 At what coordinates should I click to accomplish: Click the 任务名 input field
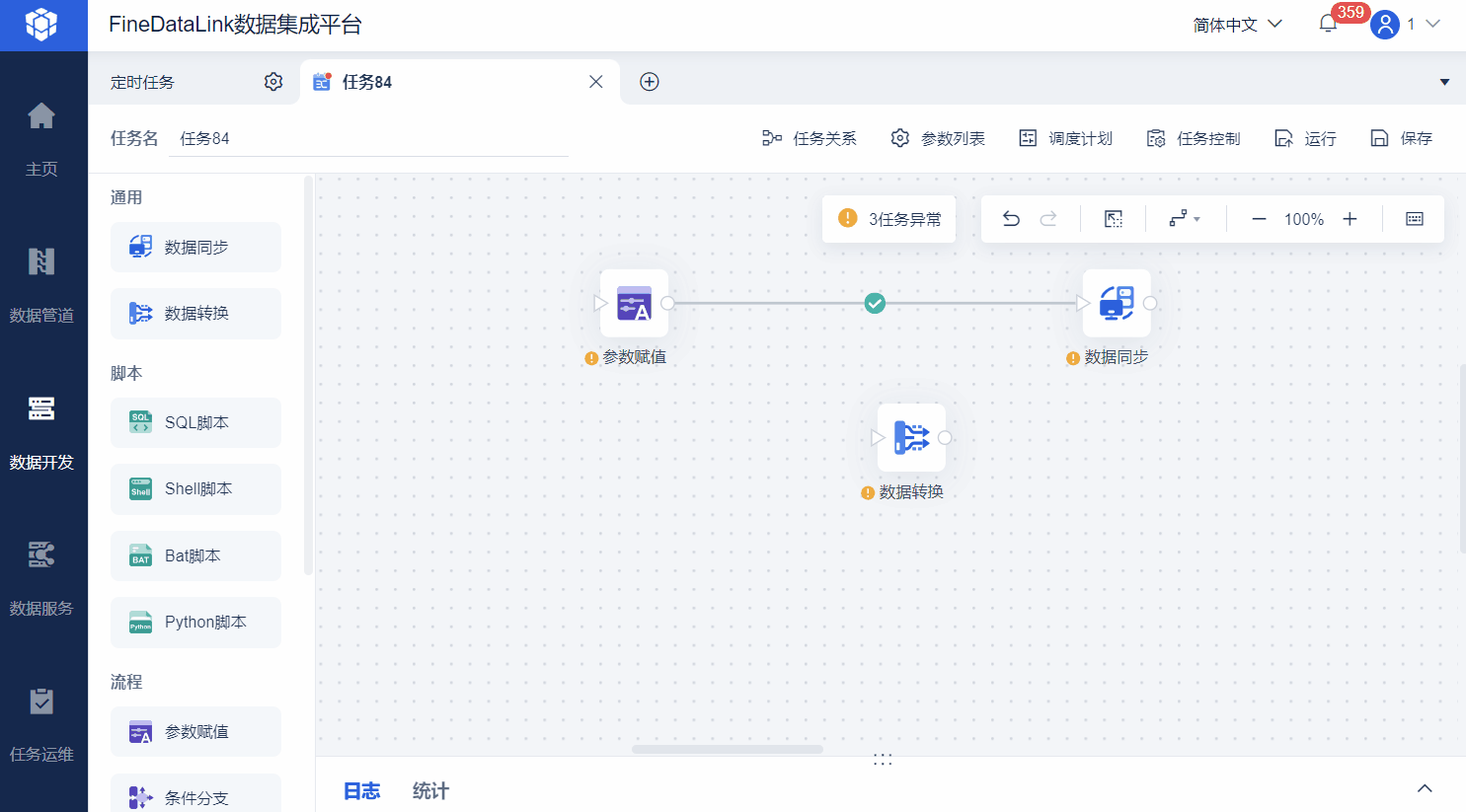[369, 138]
